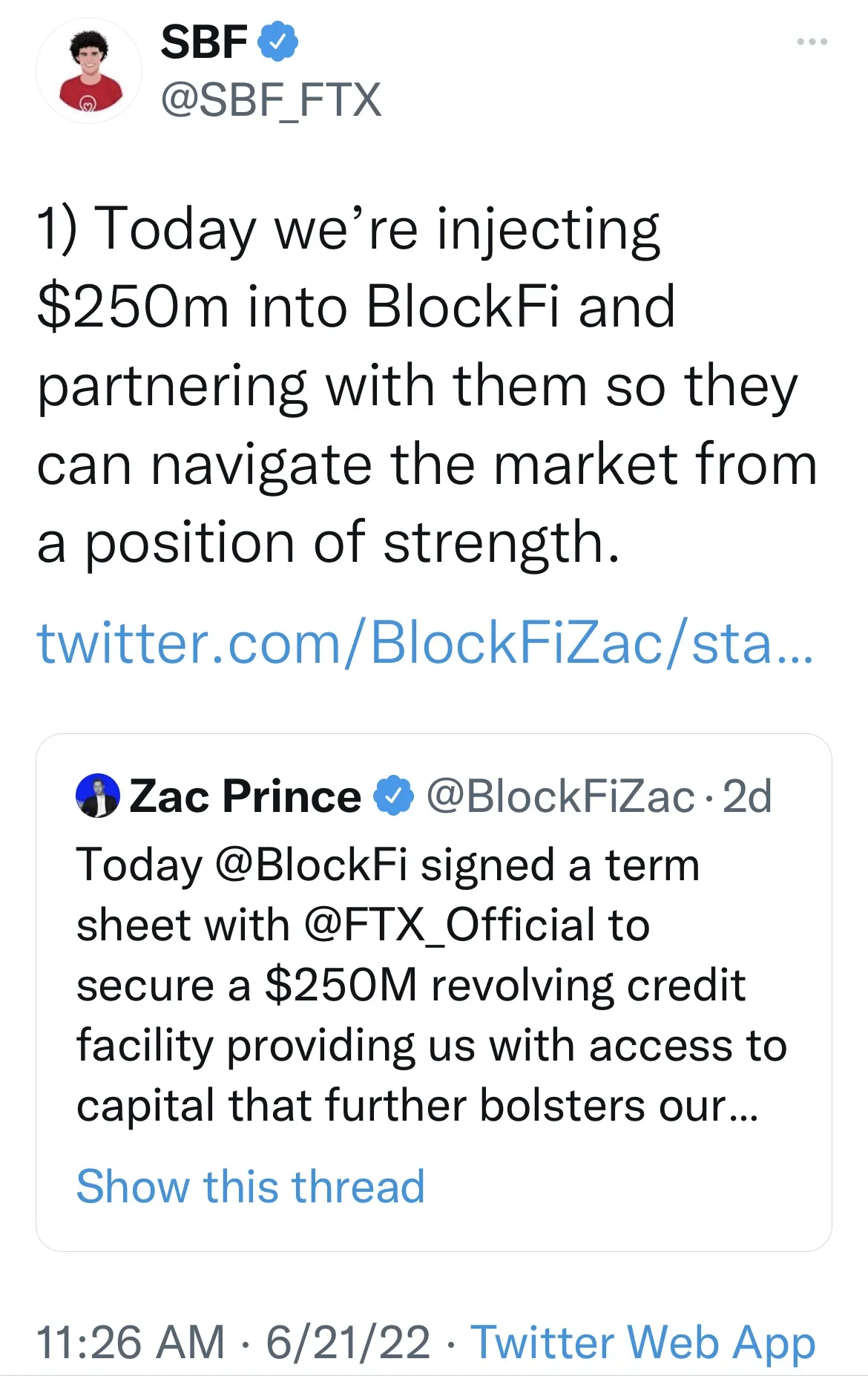The image size is (868, 1376).
Task: Click Zac Prince's small profile avatar
Action: click(98, 796)
